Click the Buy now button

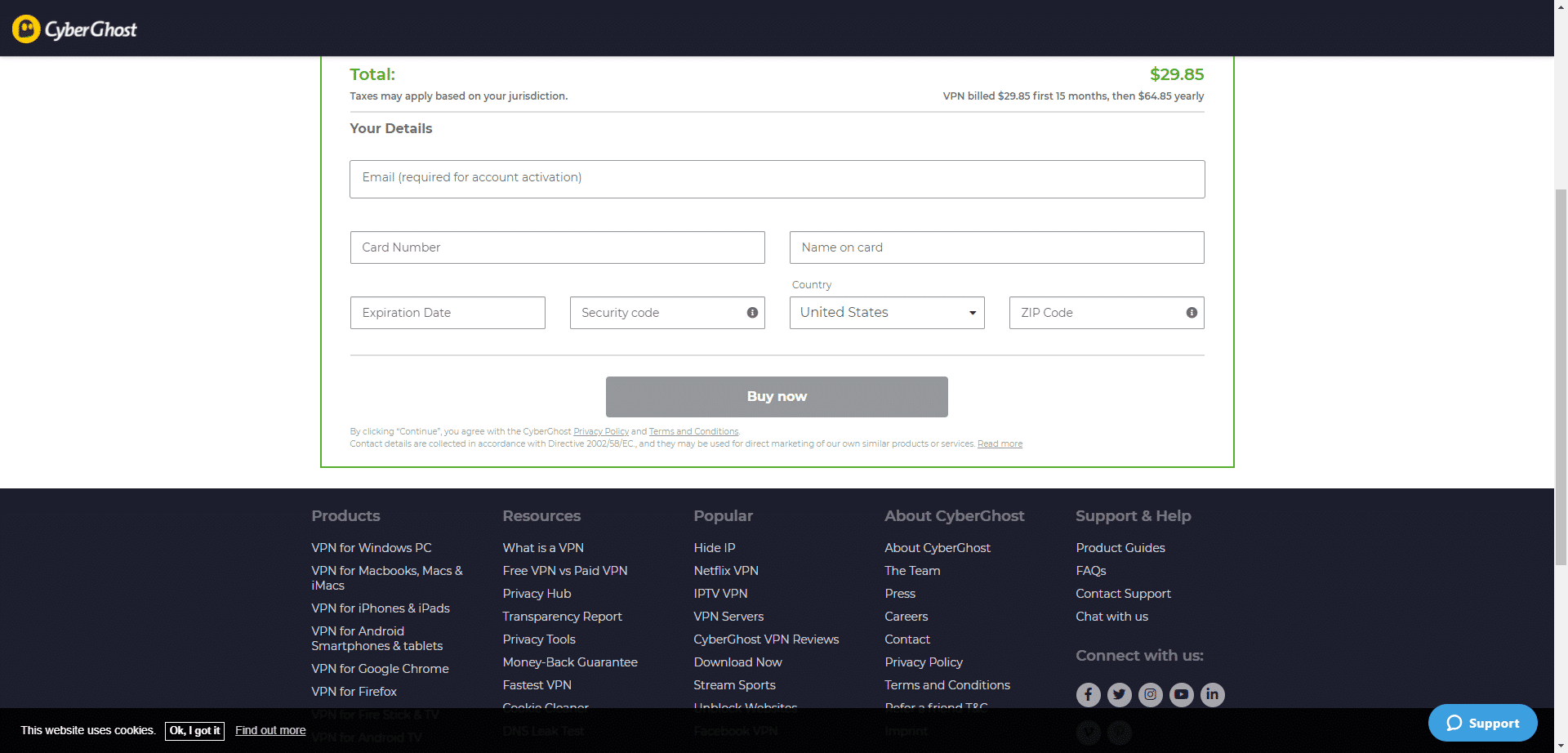(777, 397)
